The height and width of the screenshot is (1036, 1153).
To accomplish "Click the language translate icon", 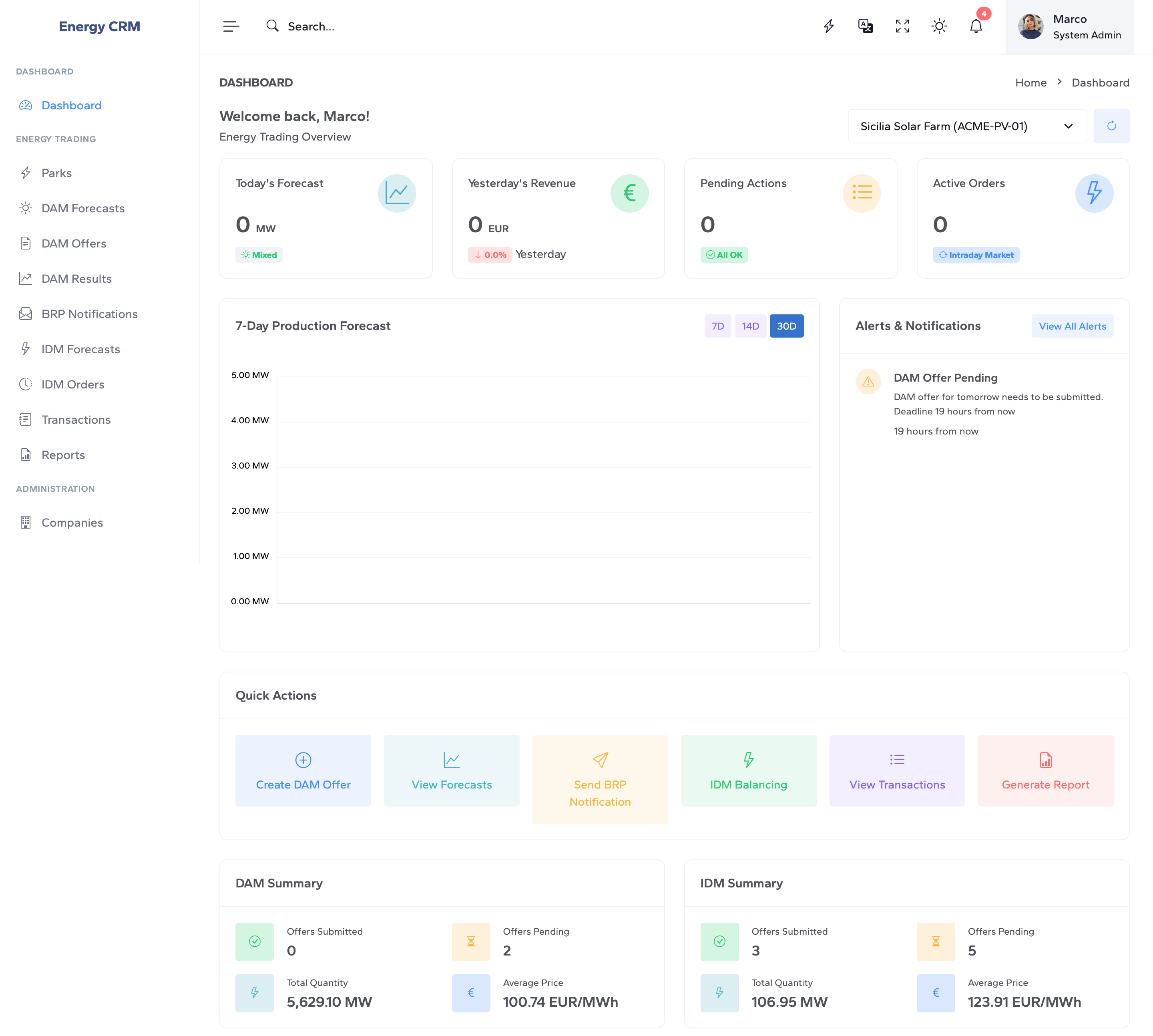I will click(865, 26).
